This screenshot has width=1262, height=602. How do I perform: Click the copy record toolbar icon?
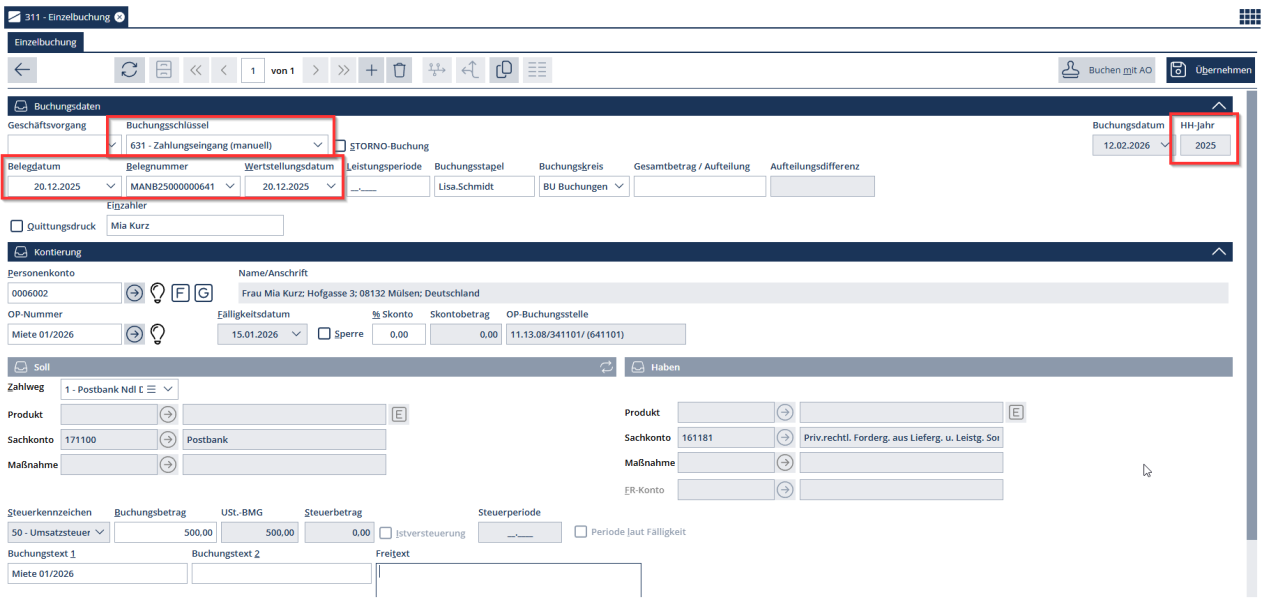pos(504,70)
